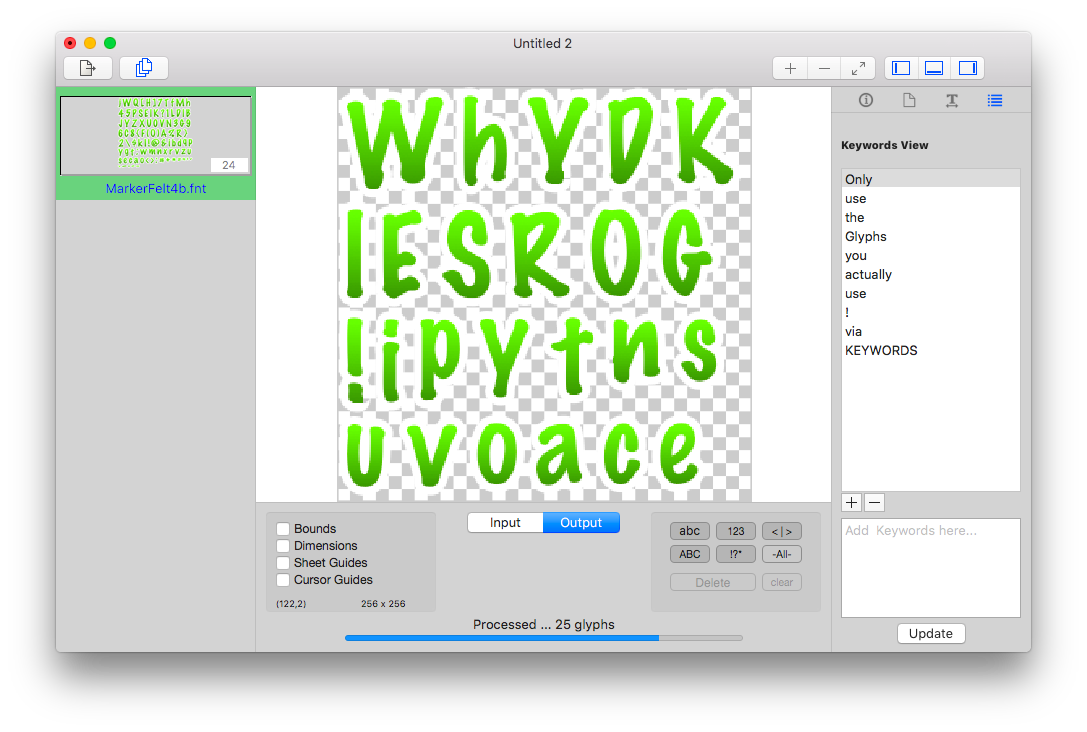Click the clear button

pos(782,582)
